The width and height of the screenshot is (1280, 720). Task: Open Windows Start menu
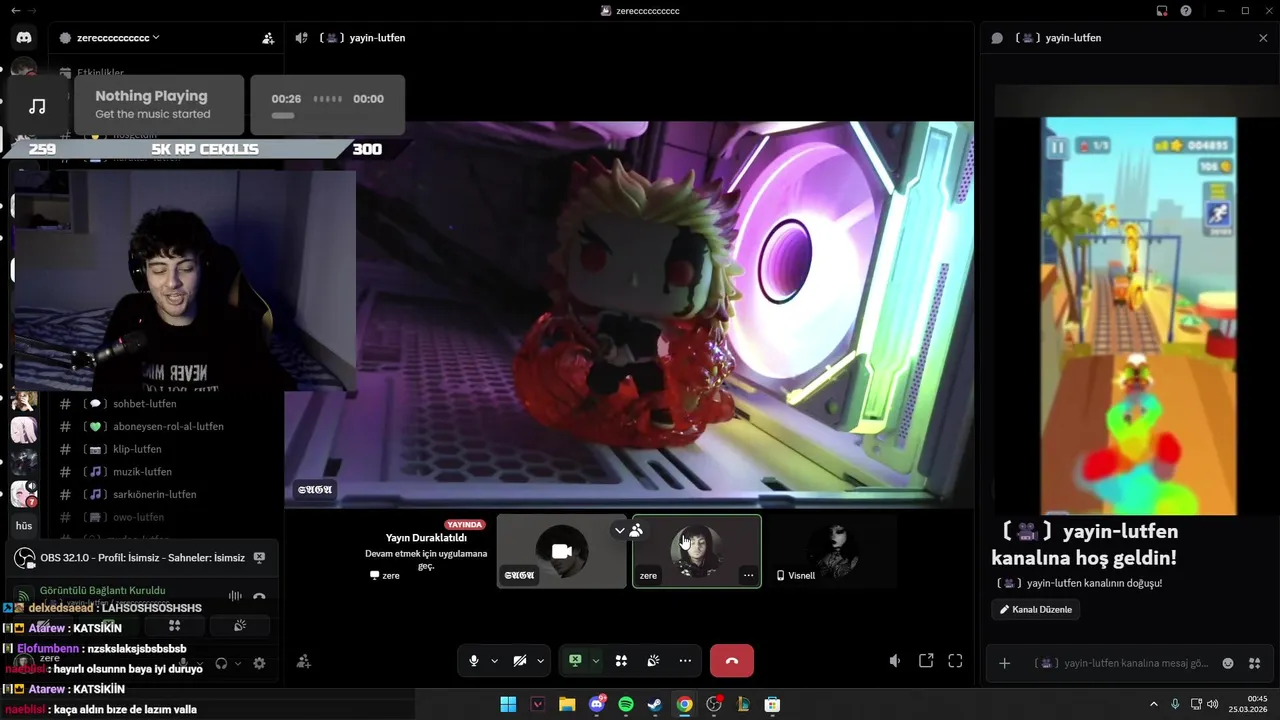point(508,704)
